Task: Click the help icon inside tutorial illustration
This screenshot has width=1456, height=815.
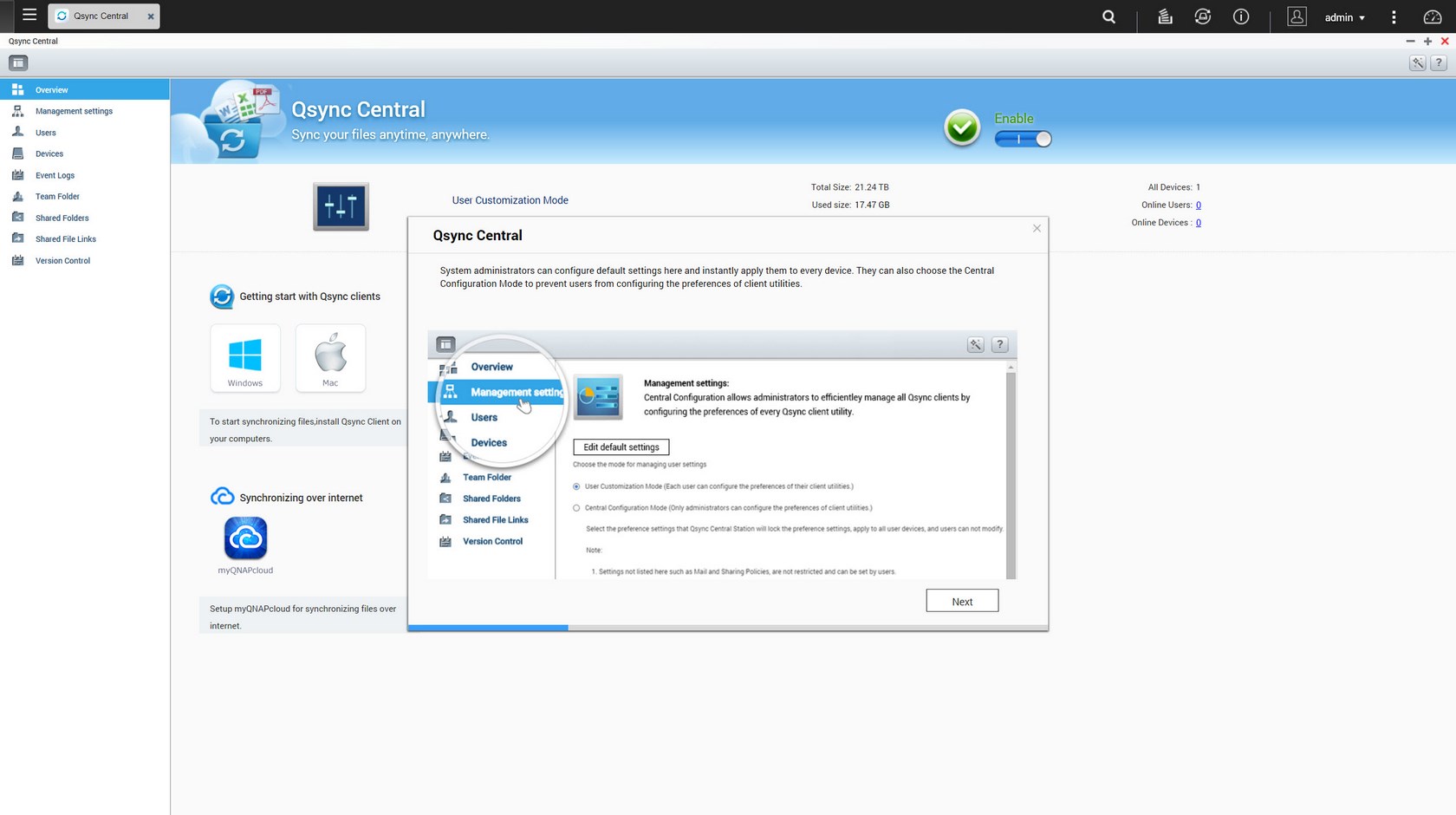Action: tap(999, 344)
